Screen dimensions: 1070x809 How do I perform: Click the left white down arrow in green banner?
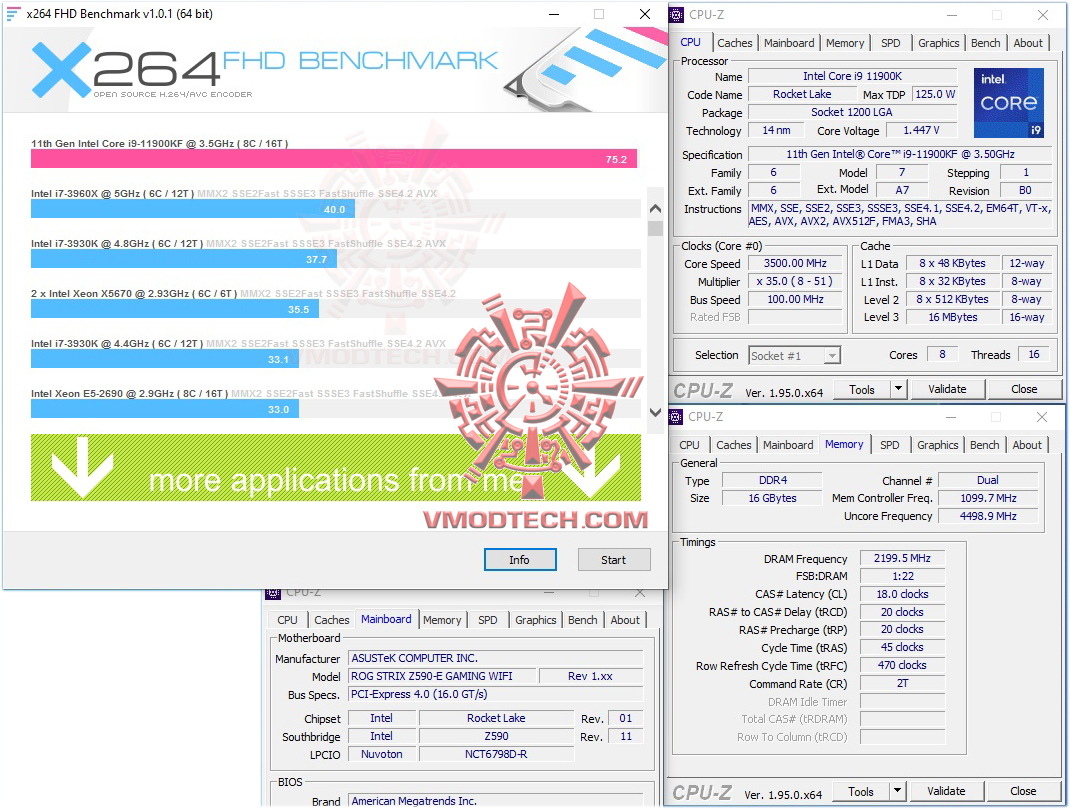point(82,467)
